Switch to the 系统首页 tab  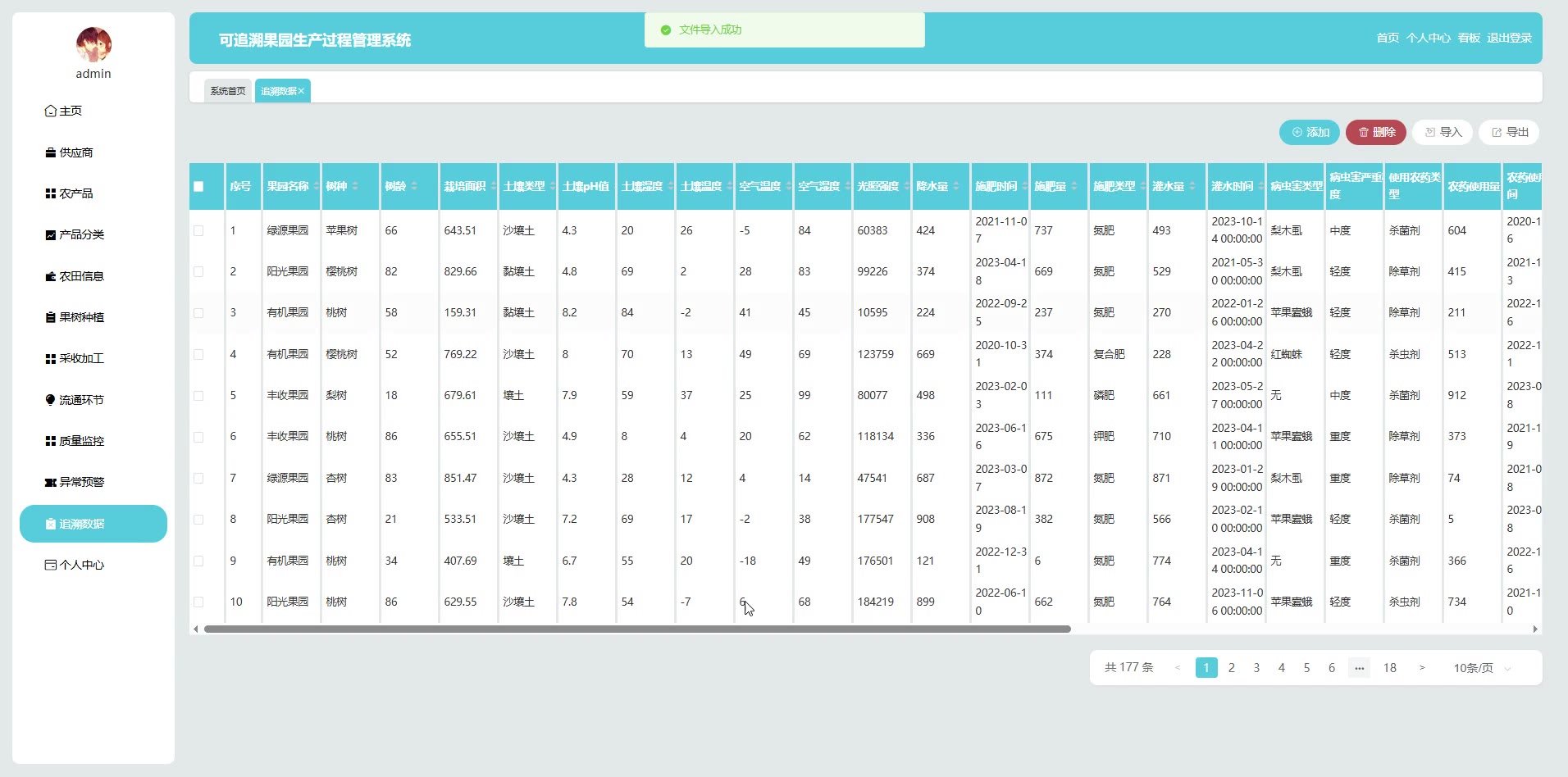click(x=227, y=91)
